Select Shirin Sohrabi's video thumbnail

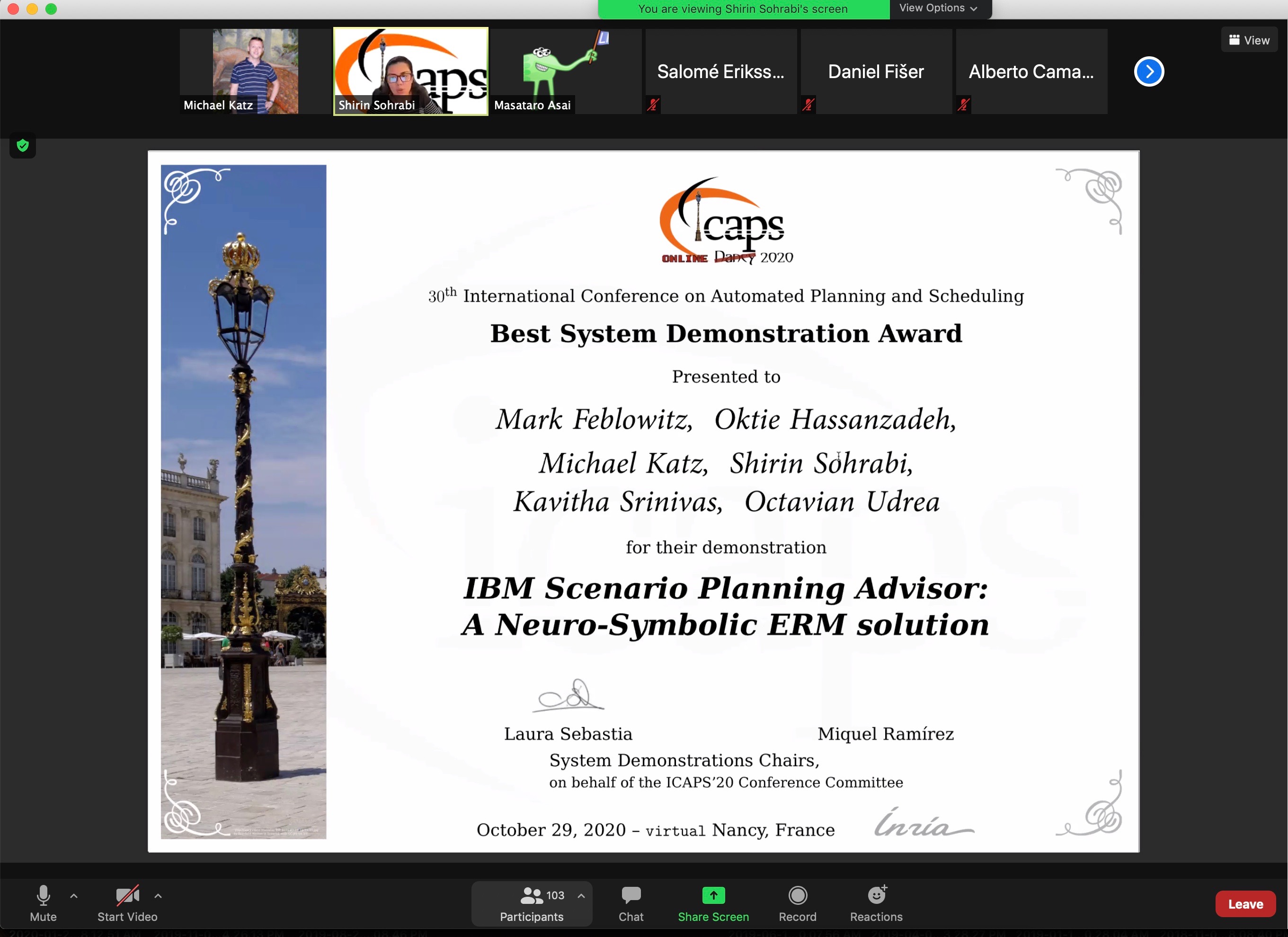(x=410, y=71)
